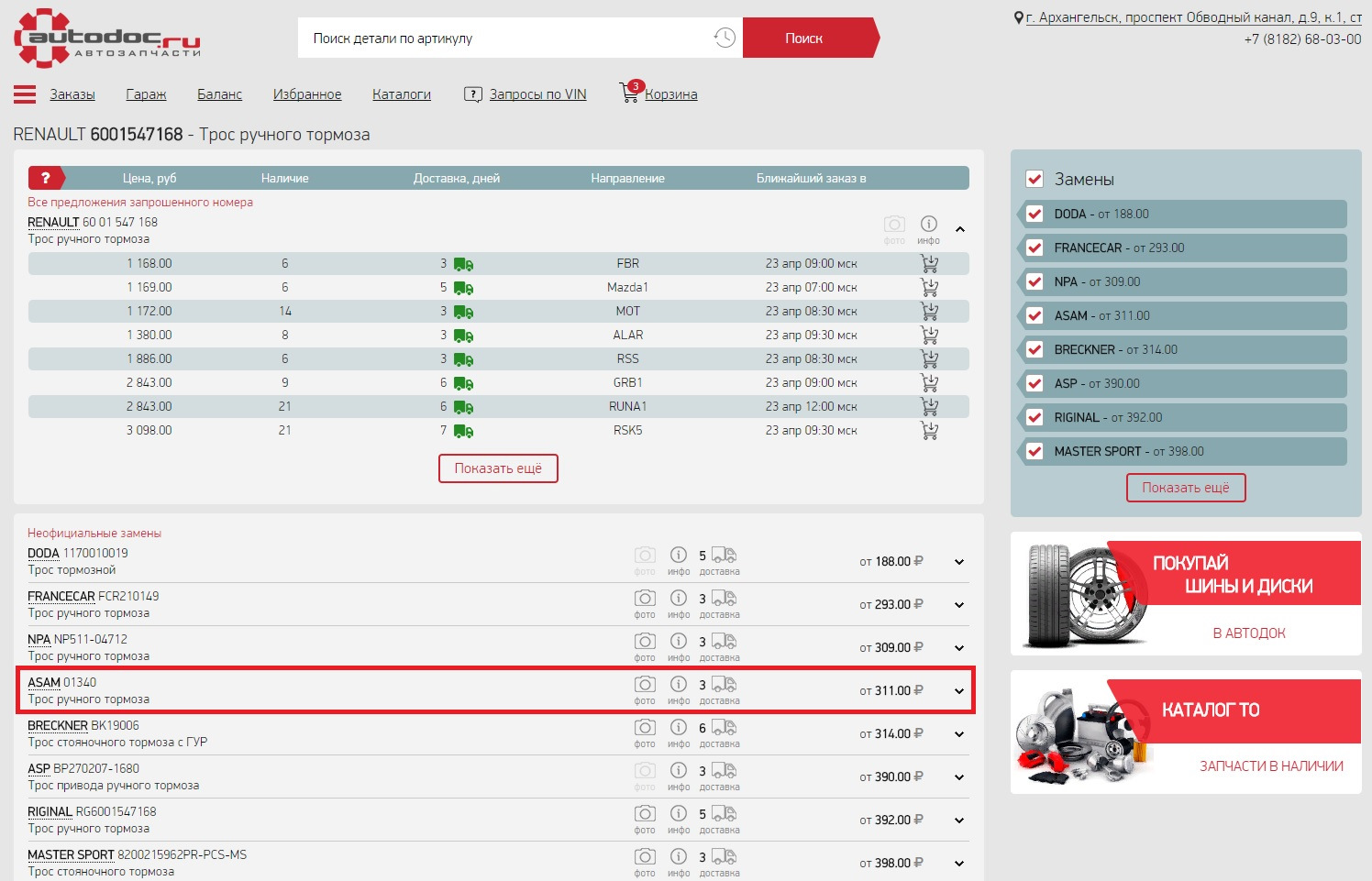Expand offers for BRECKNER BK19006
The width and height of the screenshot is (1372, 881).
(959, 734)
